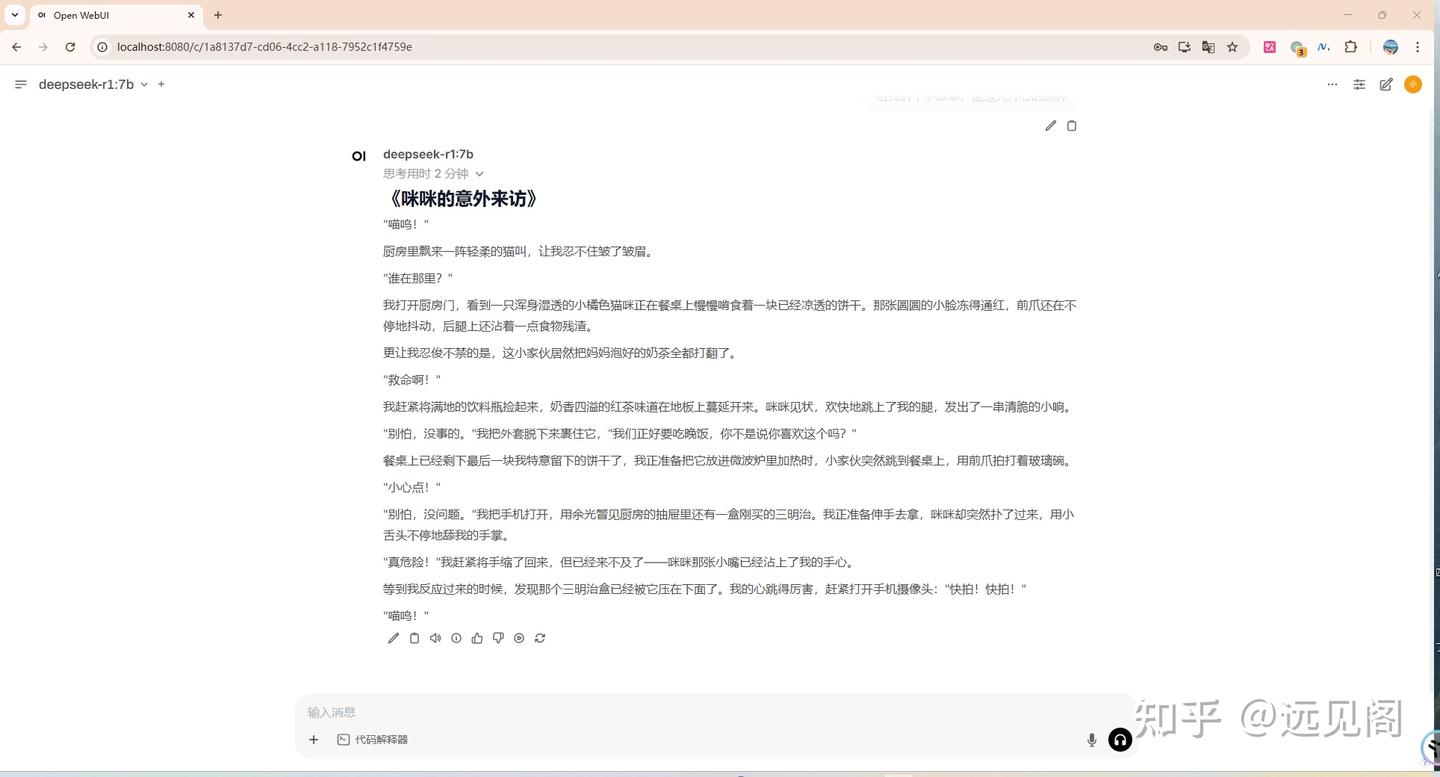Regenerate the deepseek-r1 response
The image size is (1440, 777).
click(x=540, y=638)
